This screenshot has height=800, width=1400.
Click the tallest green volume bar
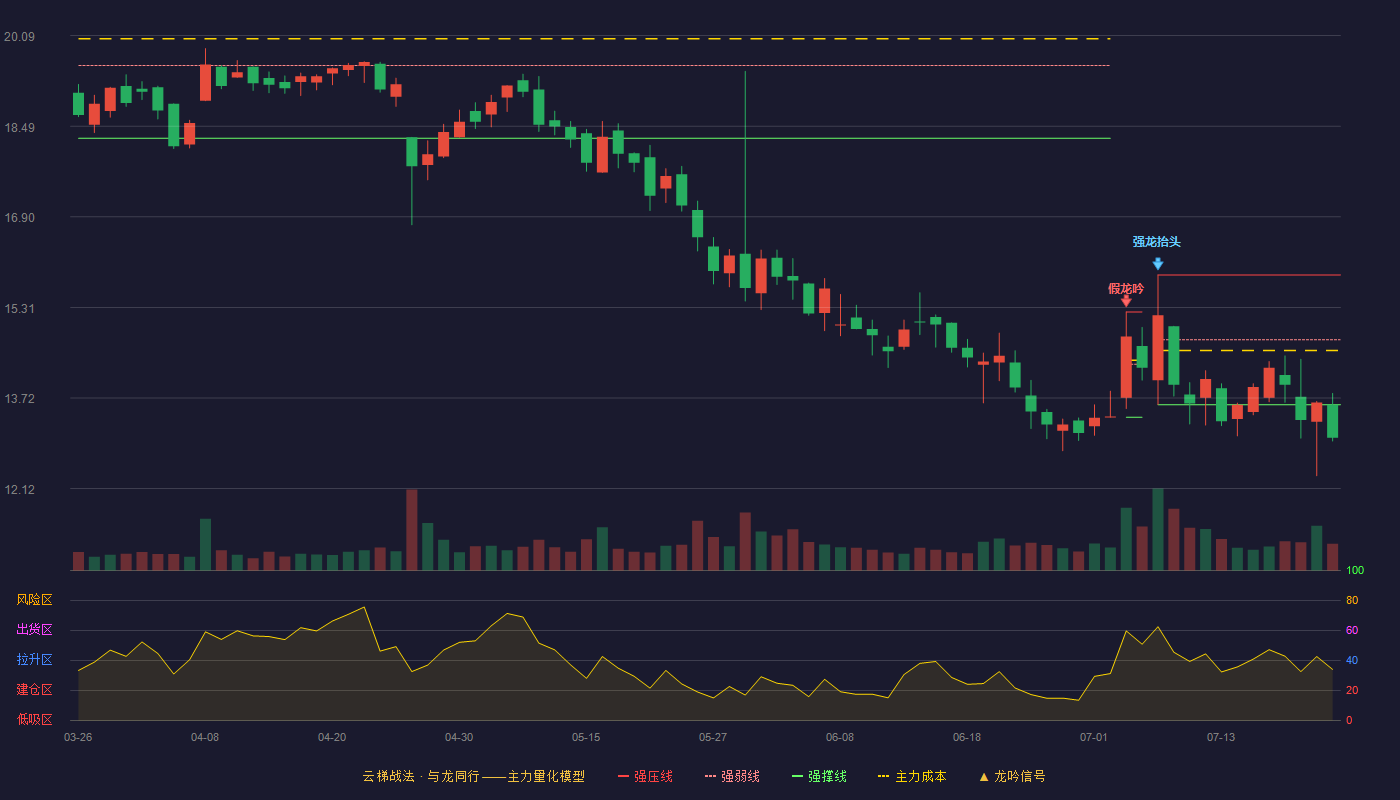(x=1158, y=530)
